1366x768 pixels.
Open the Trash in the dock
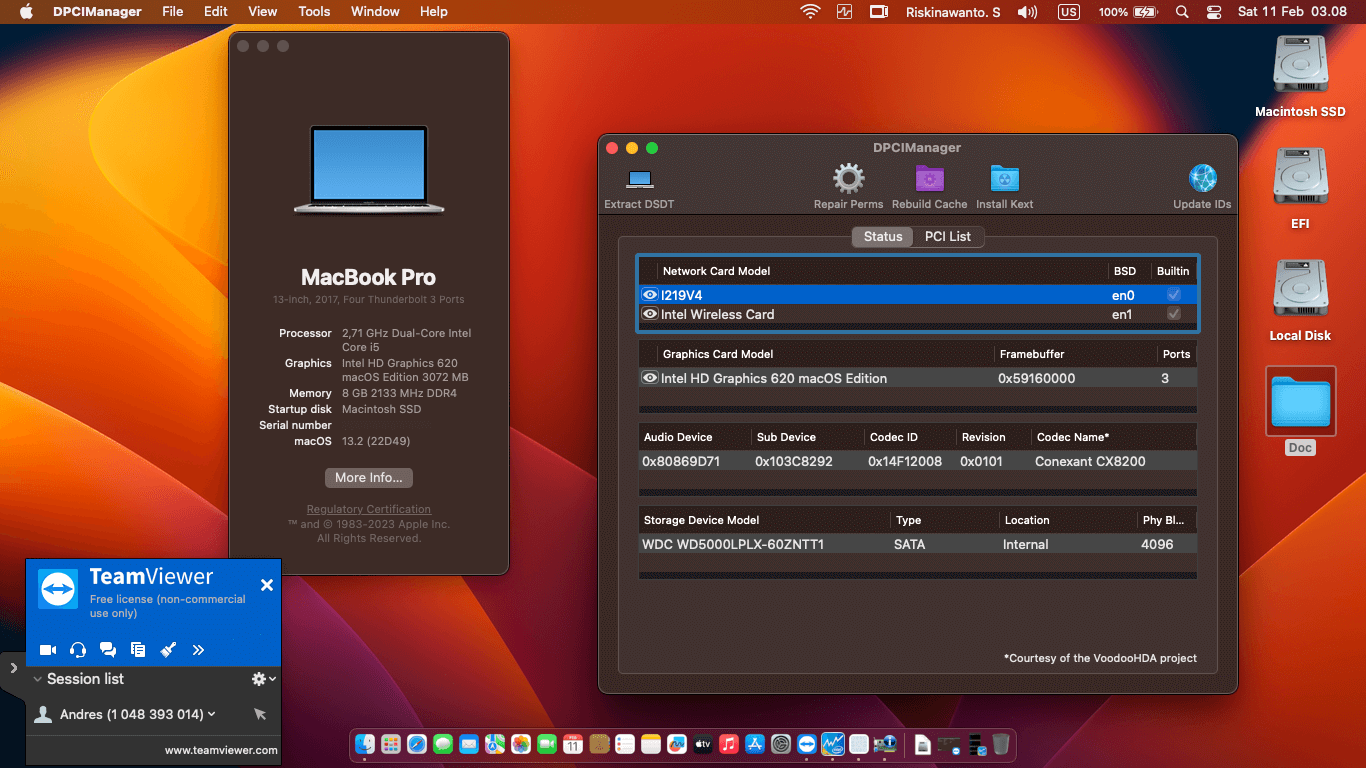click(x=1001, y=744)
